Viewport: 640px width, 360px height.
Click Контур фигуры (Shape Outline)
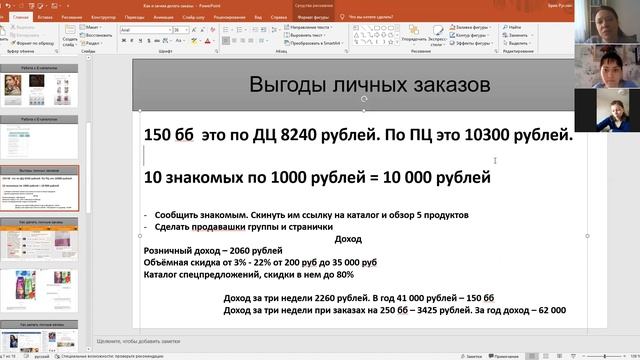(469, 35)
